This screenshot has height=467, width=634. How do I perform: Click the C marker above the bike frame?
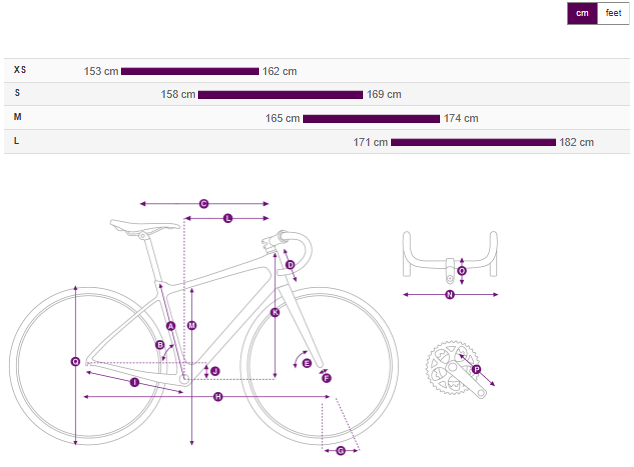click(203, 204)
